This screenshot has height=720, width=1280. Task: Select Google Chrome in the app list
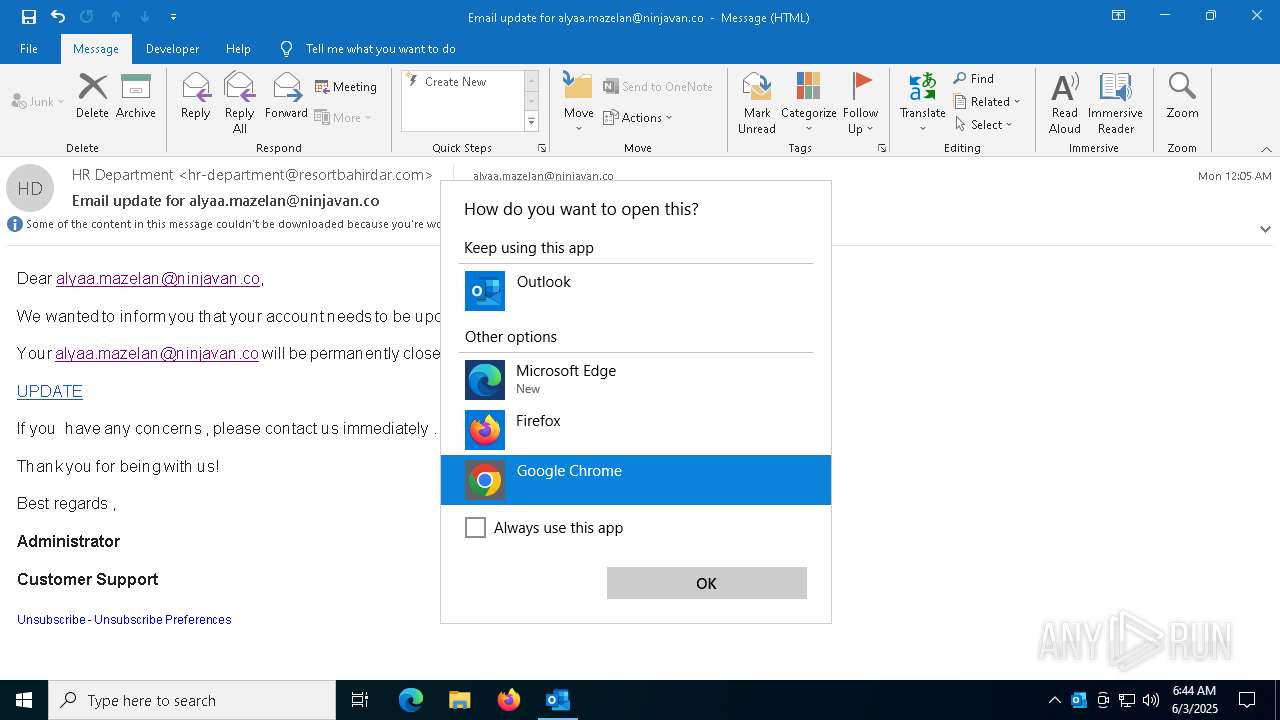[x=636, y=480]
